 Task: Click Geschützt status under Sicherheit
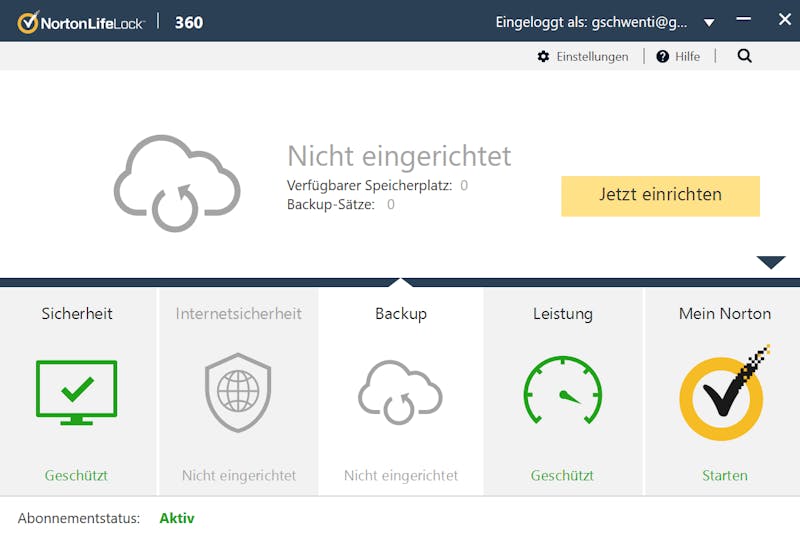coord(77,475)
